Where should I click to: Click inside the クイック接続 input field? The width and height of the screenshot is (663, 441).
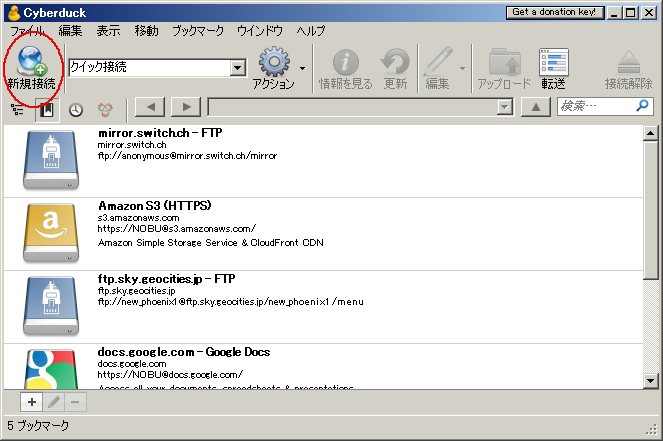coord(150,68)
